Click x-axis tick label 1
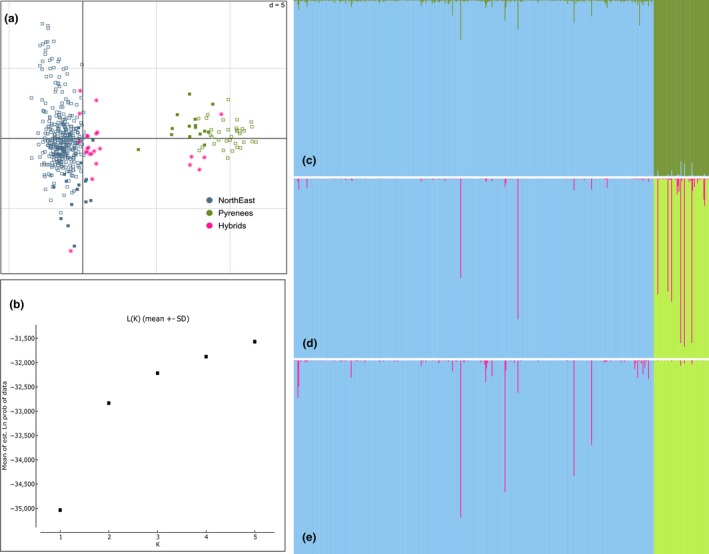Viewport: 709px width, 554px height. (60, 537)
